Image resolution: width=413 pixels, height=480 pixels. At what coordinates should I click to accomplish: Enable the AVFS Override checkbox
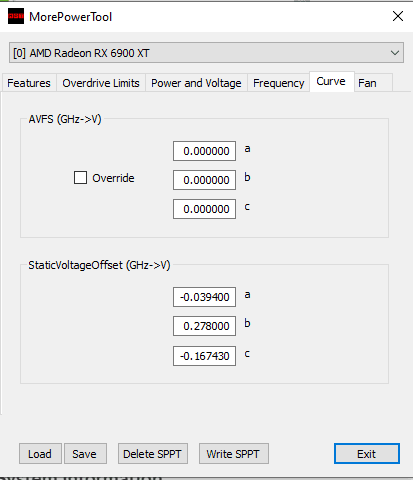tap(80, 178)
